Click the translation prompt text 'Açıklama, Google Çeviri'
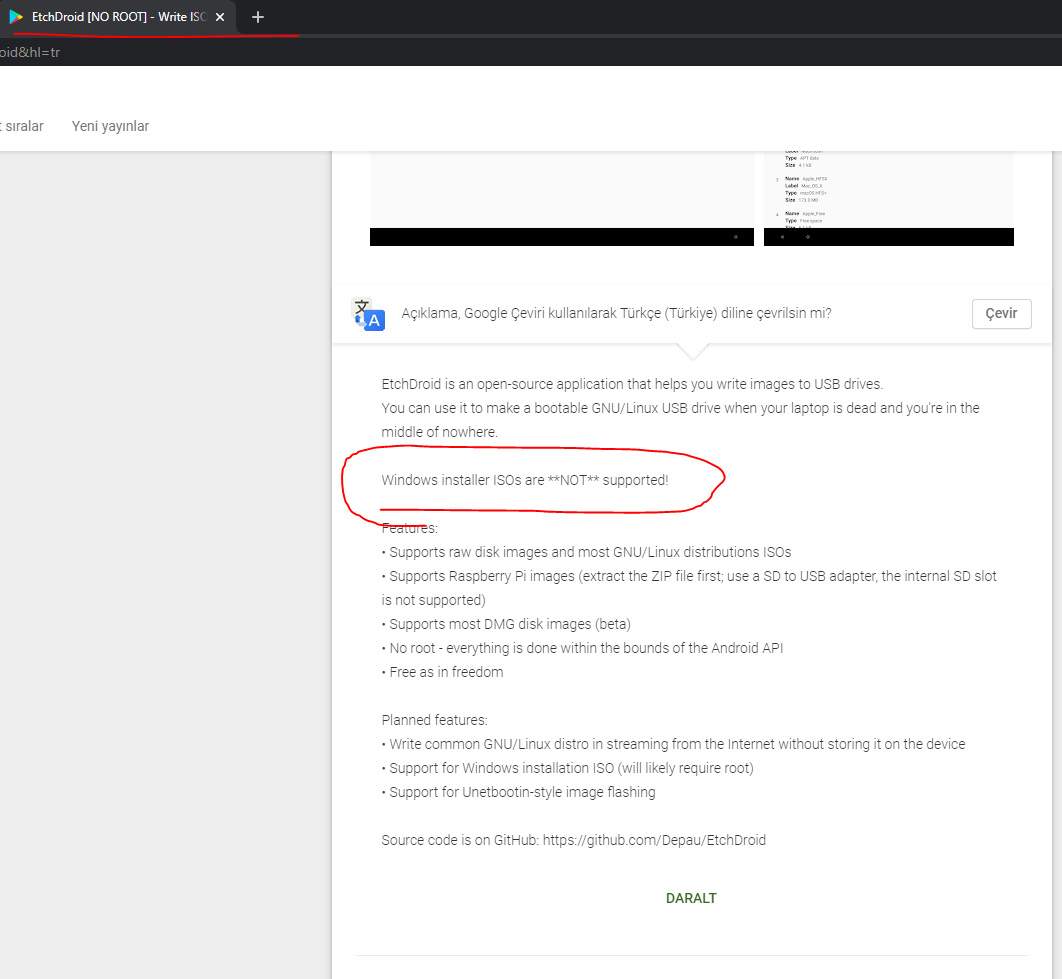1062x979 pixels. [616, 313]
